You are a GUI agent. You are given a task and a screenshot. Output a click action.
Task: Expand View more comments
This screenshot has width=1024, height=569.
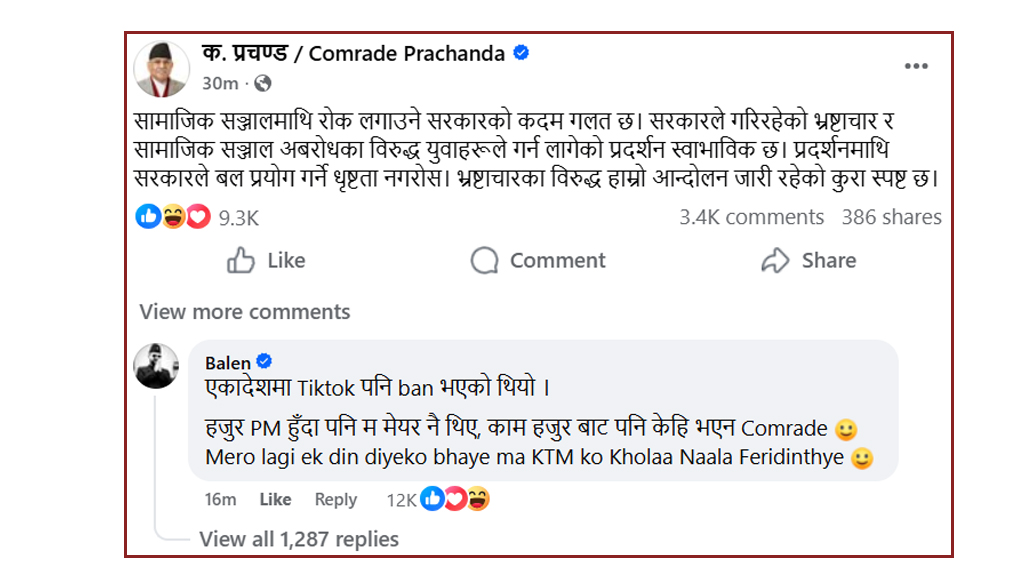coord(245,312)
